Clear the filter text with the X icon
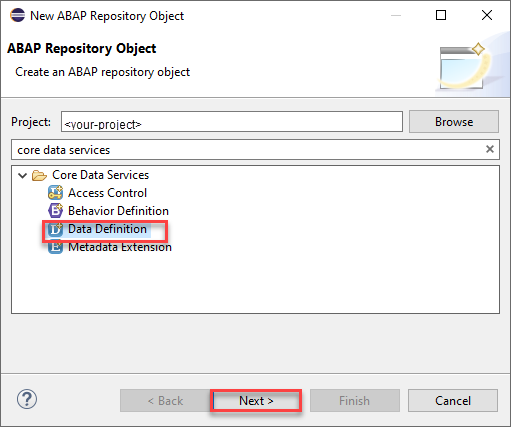Viewport: 511px width, 427px height. (x=490, y=149)
